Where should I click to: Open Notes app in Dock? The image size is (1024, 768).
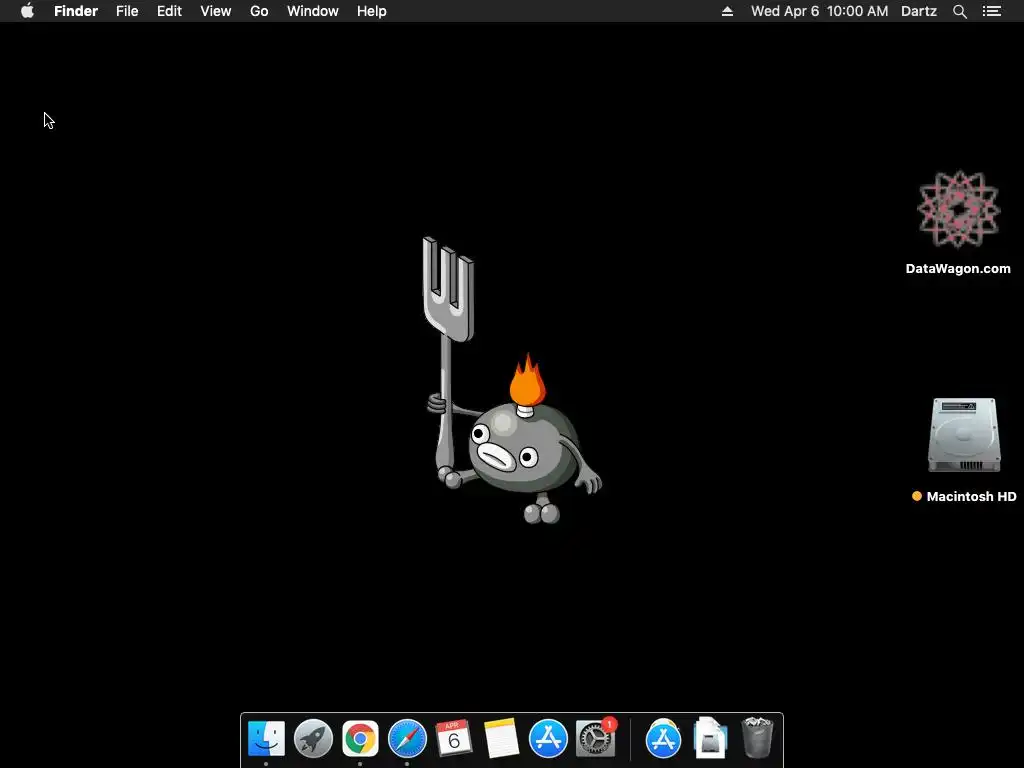point(501,739)
